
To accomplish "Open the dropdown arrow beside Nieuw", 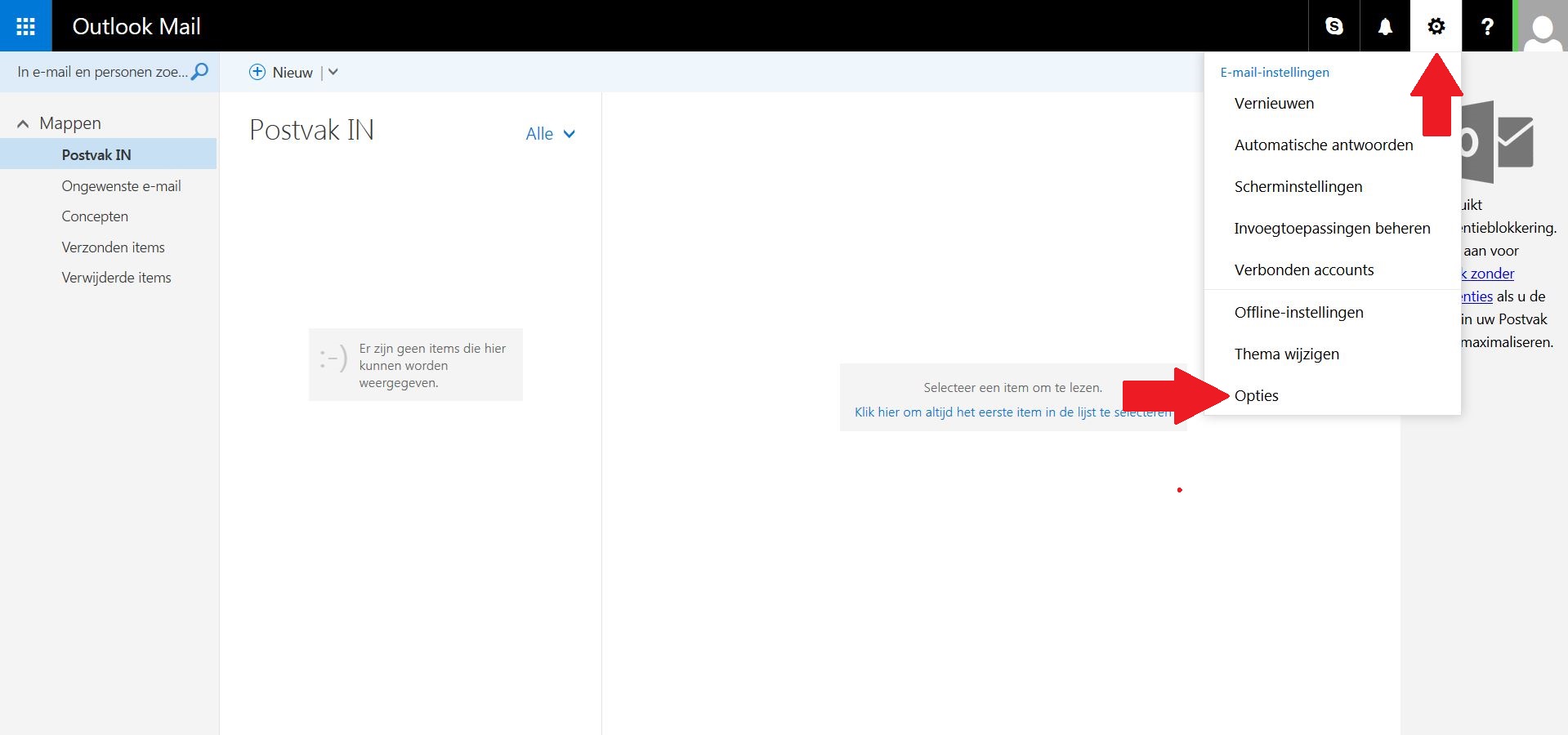I will [333, 72].
